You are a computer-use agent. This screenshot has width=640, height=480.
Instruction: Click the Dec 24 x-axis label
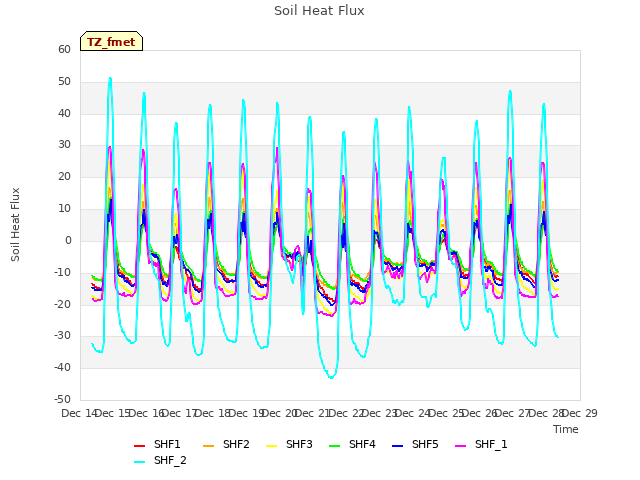[x=413, y=413]
